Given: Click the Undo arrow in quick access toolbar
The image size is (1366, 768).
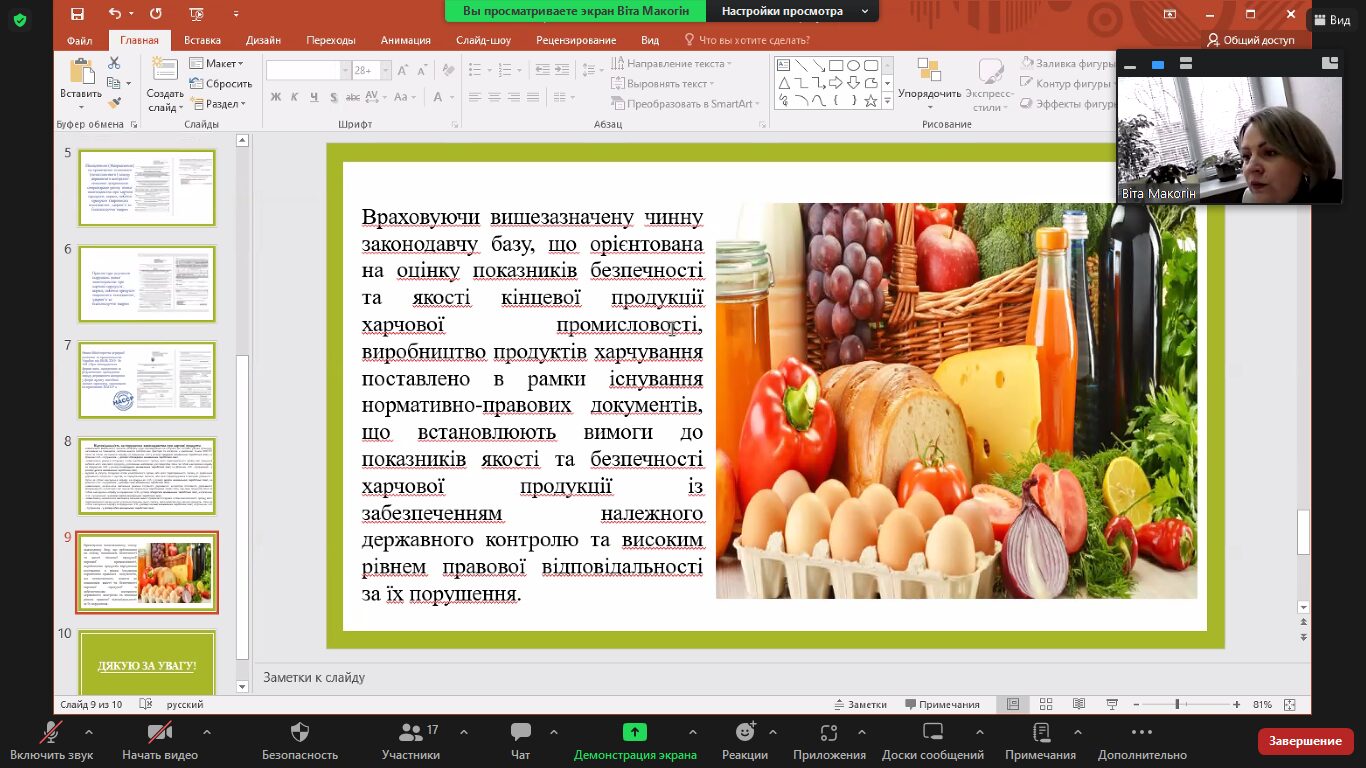Looking at the screenshot, I should click(x=114, y=14).
